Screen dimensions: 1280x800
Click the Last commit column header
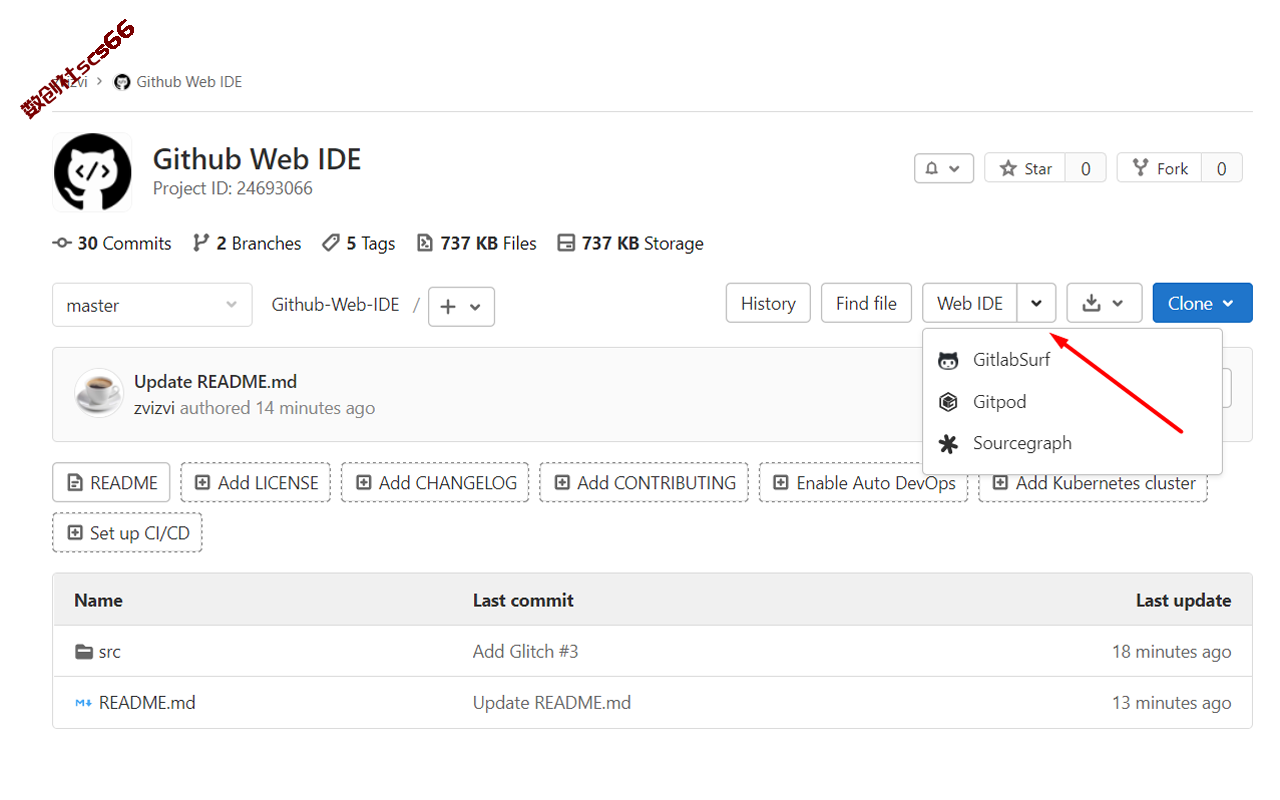523,600
